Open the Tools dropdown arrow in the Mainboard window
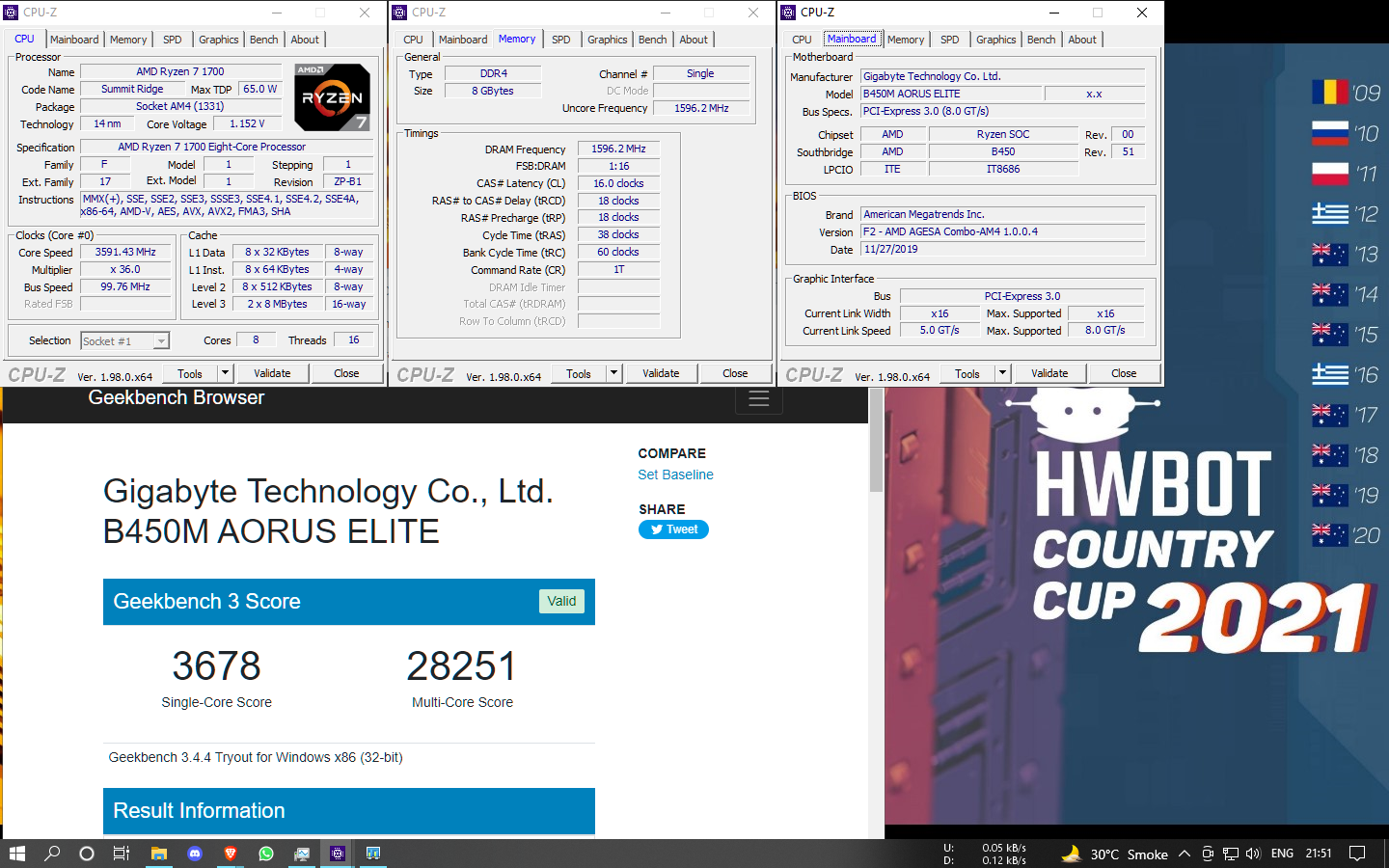This screenshot has width=1389, height=868. pyautogui.click(x=1002, y=373)
